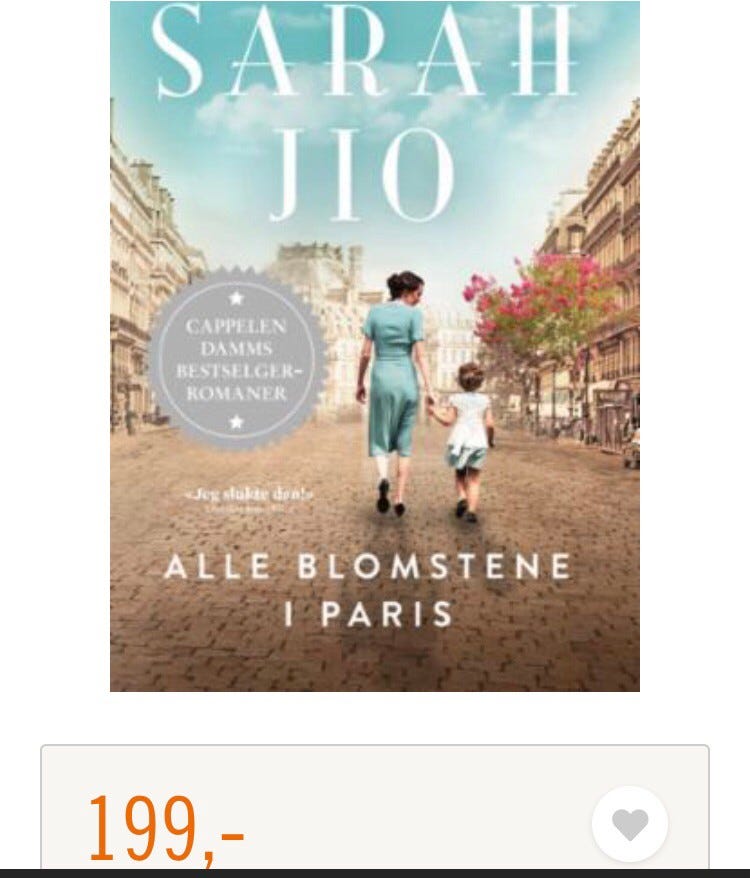
Task: Click the author name SARAH on cover
Action: coord(365,50)
